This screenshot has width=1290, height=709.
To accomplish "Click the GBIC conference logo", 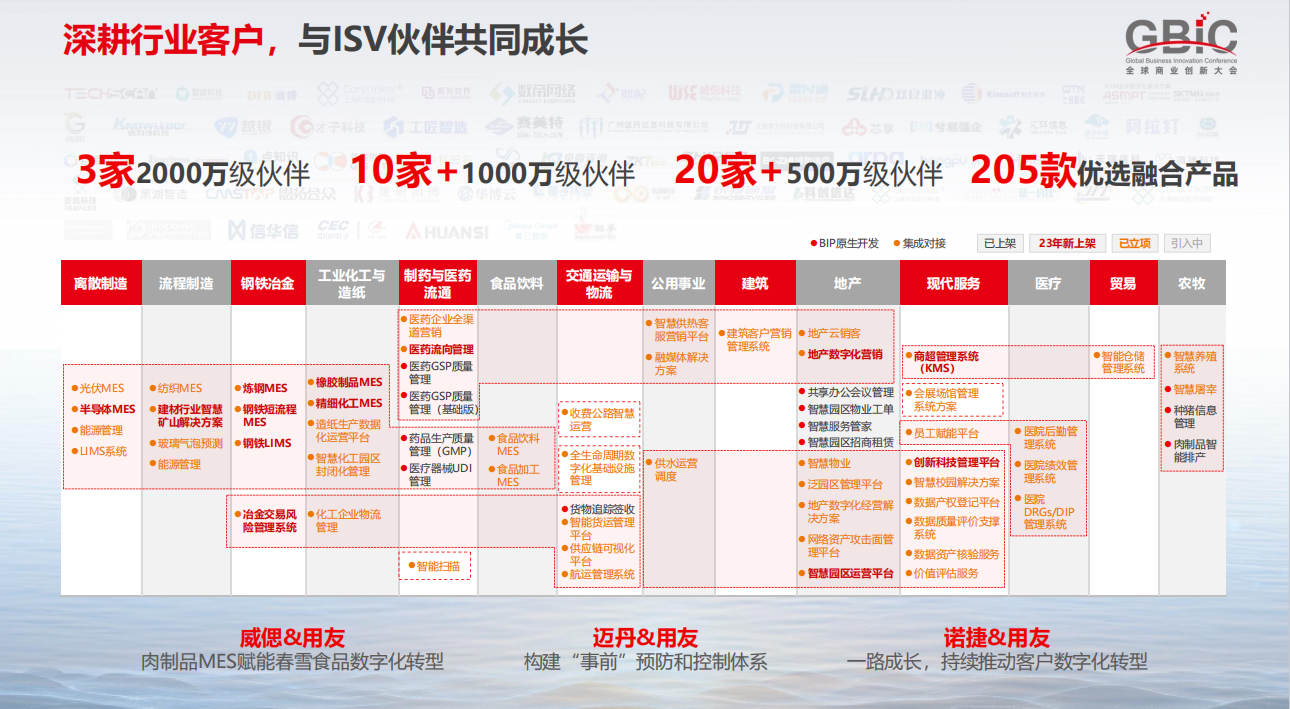I will pos(1180,47).
